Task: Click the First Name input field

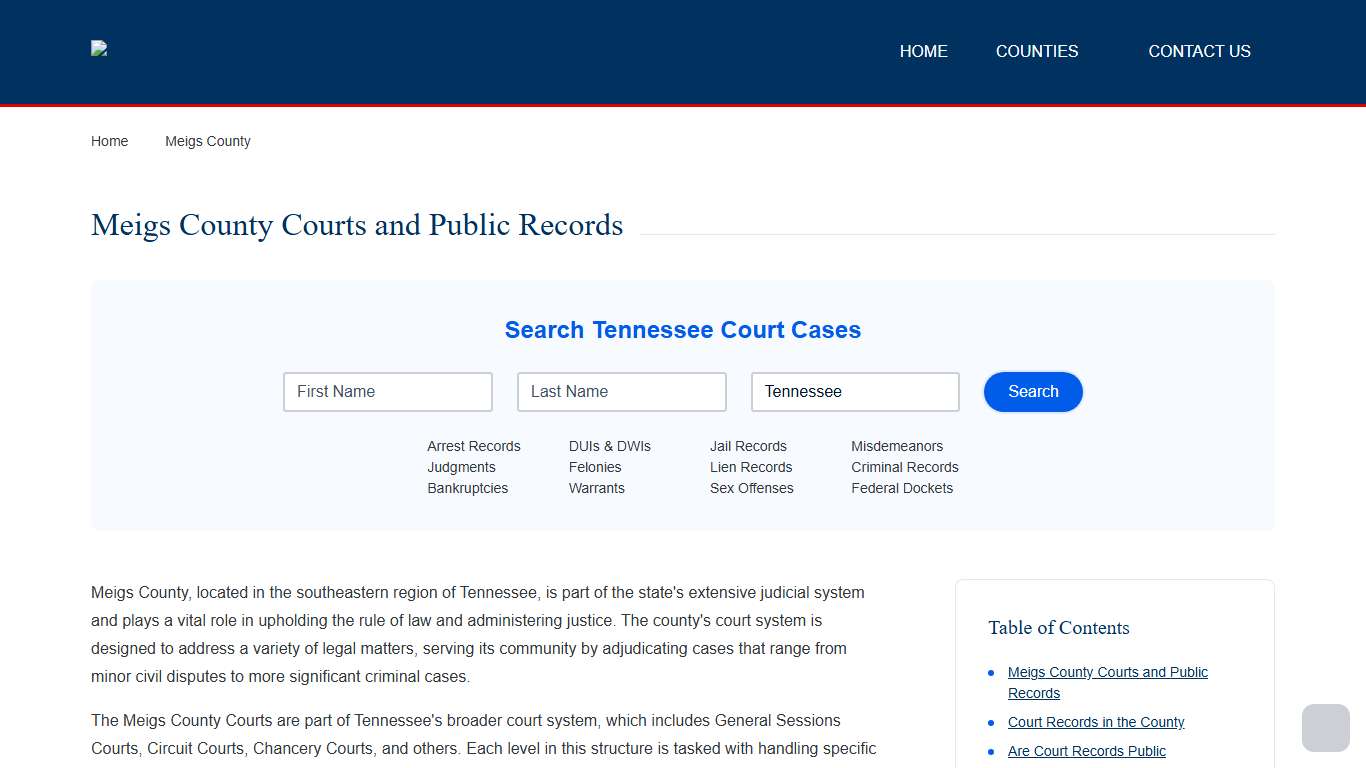Action: tap(387, 391)
